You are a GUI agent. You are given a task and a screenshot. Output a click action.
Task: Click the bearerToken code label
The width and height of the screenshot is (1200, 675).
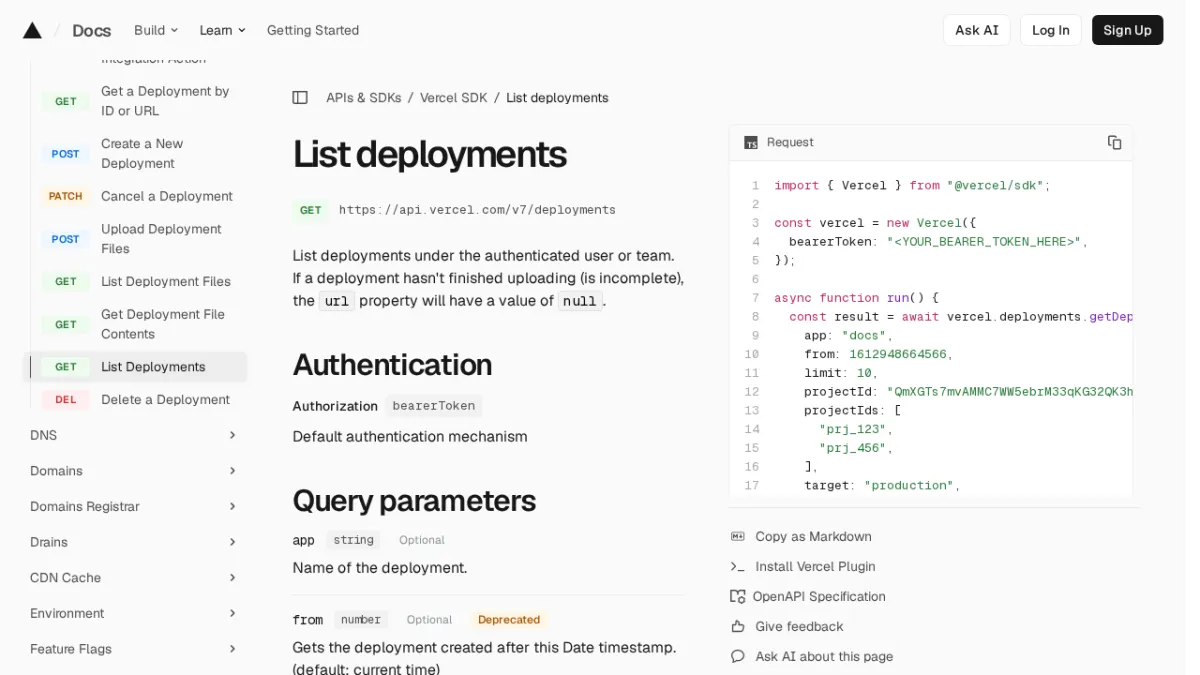(434, 406)
